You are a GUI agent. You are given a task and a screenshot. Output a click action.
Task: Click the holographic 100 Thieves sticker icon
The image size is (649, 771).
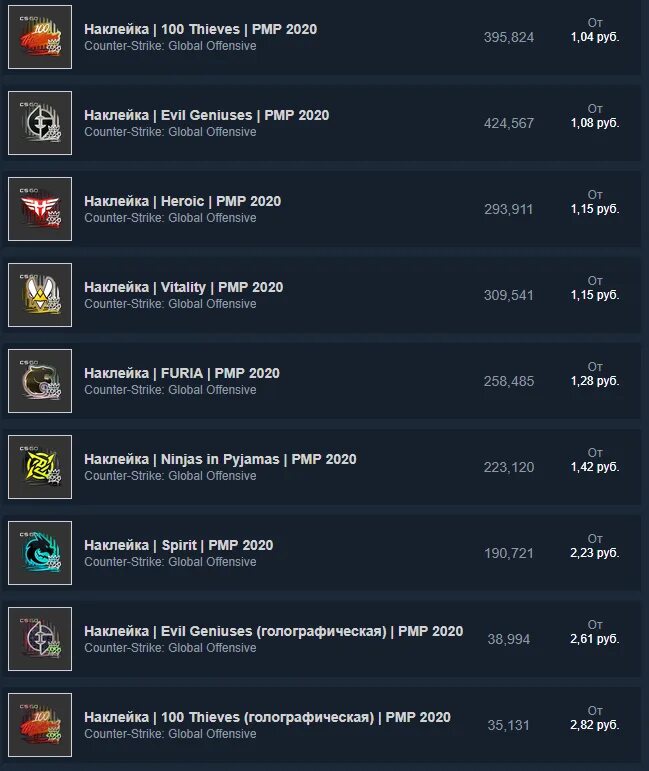pos(40,725)
